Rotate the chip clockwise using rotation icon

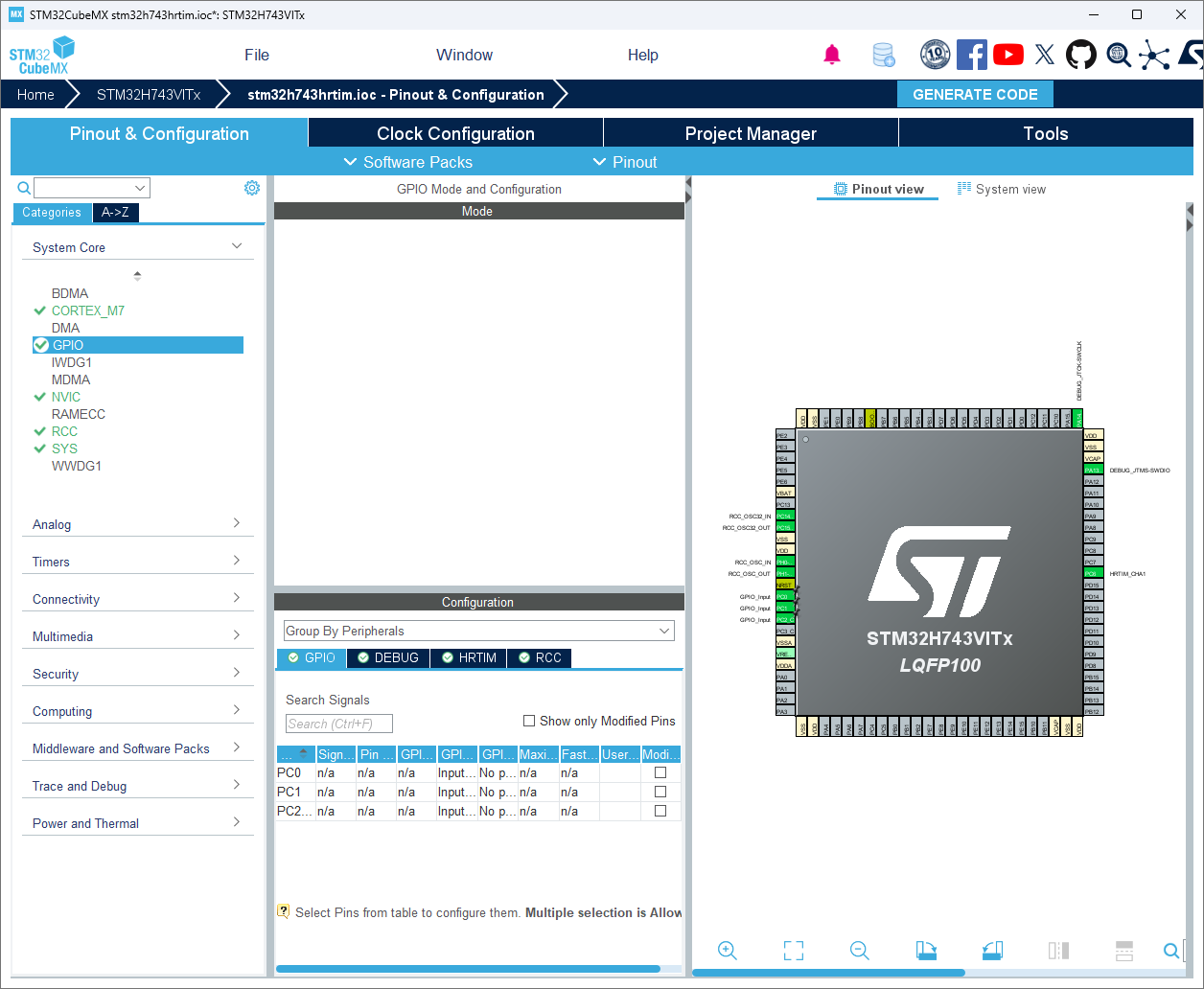[925, 951]
